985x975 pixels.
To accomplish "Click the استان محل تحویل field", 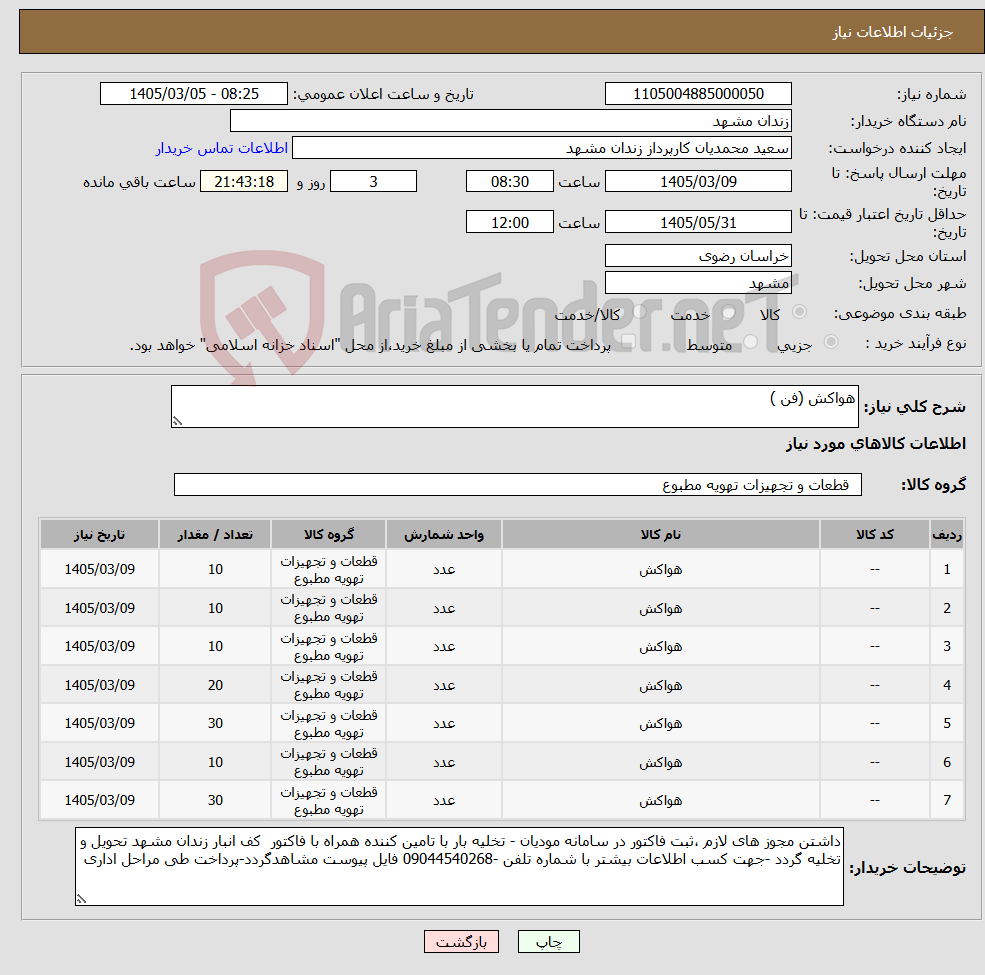I will point(698,256).
